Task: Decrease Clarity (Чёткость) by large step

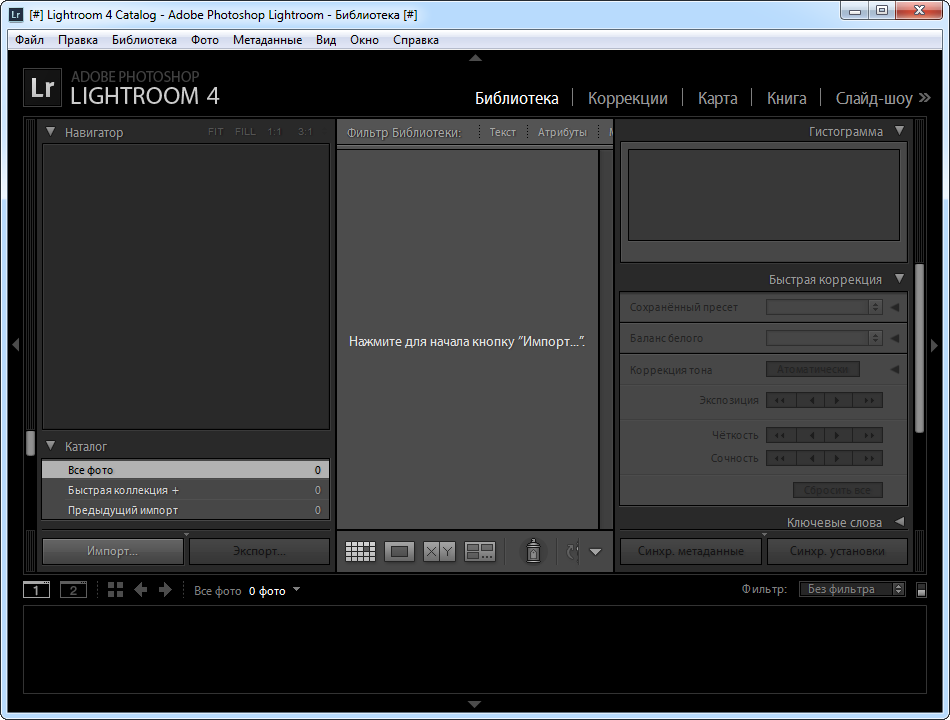Action: [780, 435]
